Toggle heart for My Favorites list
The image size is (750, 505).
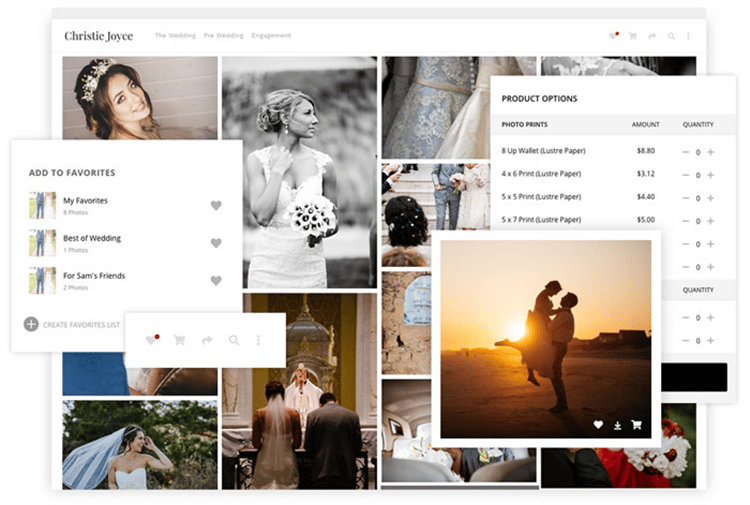pos(216,206)
